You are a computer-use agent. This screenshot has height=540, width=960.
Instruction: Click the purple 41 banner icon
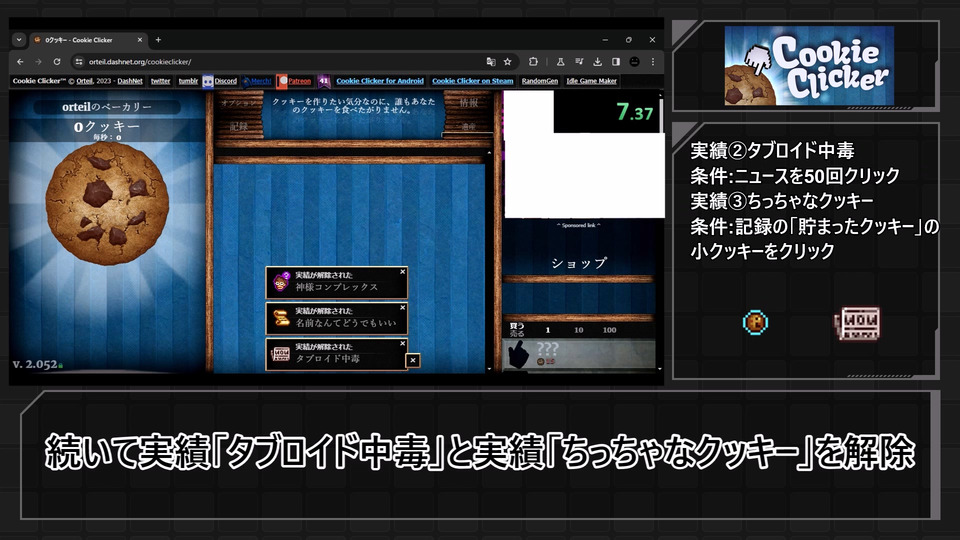point(324,81)
